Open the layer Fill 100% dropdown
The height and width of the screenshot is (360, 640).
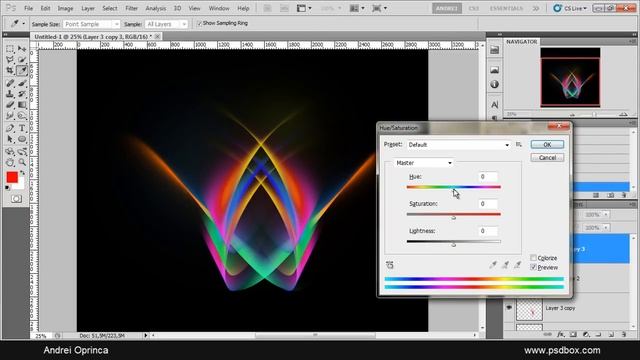tap(606, 227)
